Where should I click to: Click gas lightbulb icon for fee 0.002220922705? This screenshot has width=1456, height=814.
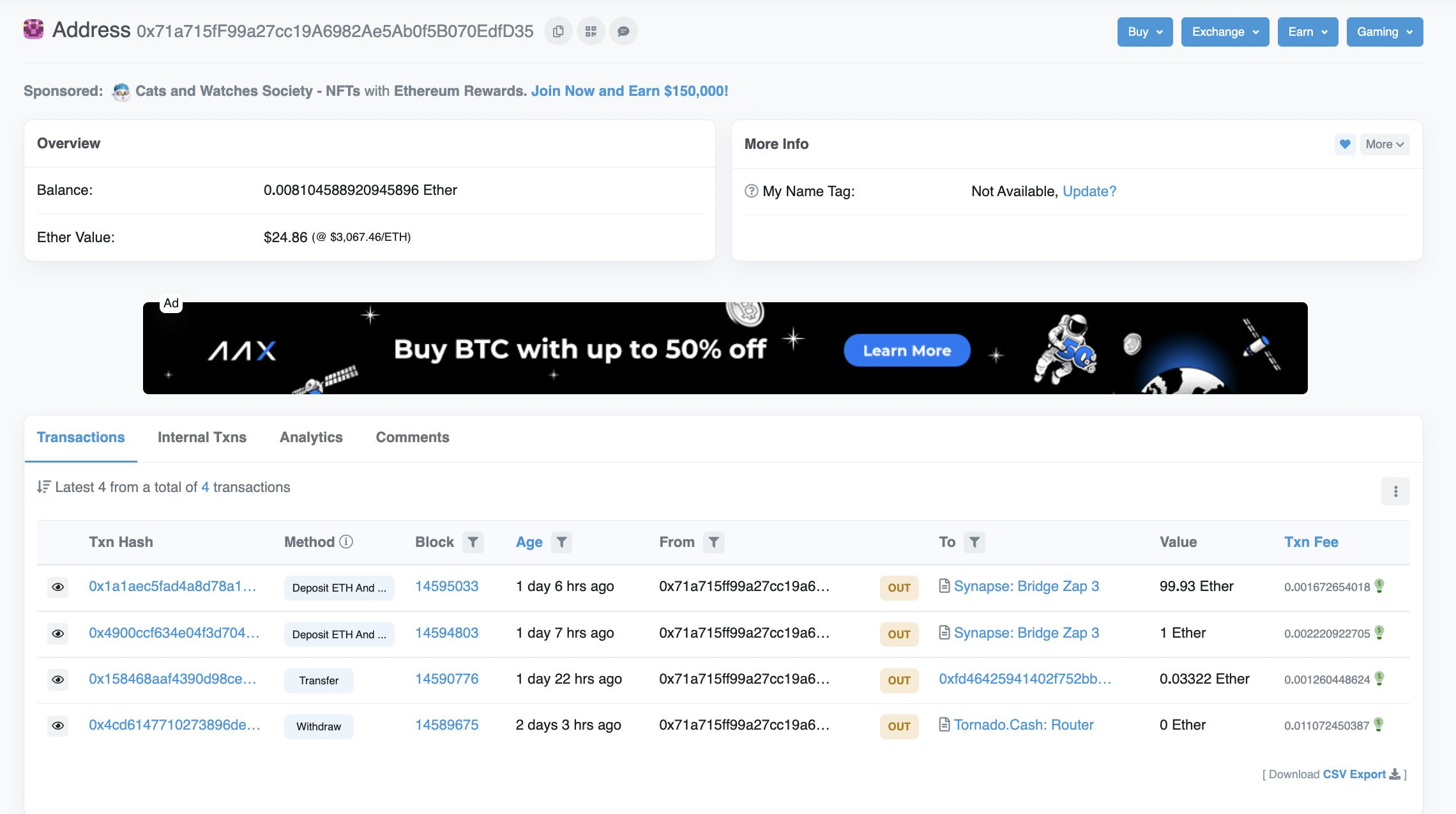1379,633
